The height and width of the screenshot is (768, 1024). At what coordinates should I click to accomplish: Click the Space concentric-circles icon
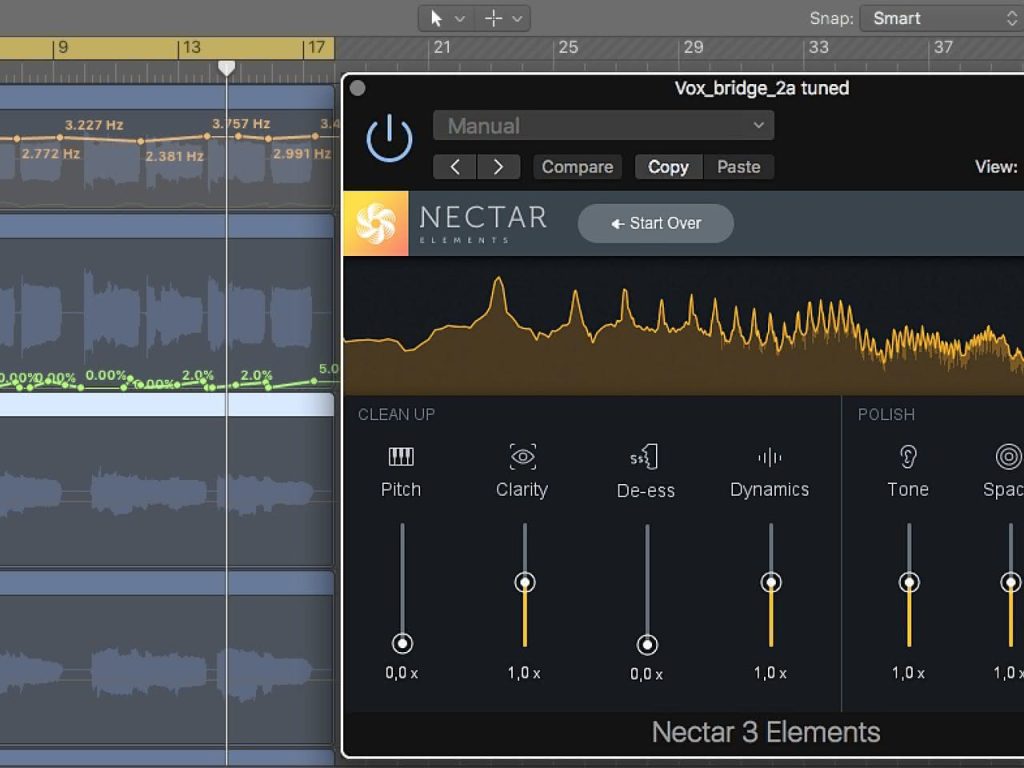[1009, 456]
